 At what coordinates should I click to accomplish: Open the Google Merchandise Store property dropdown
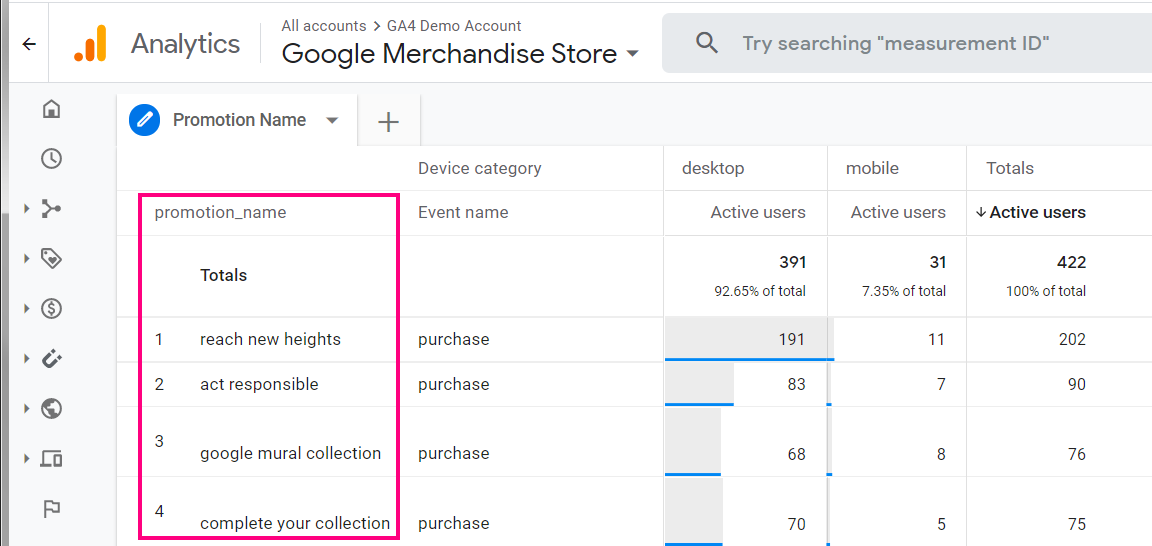[632, 54]
